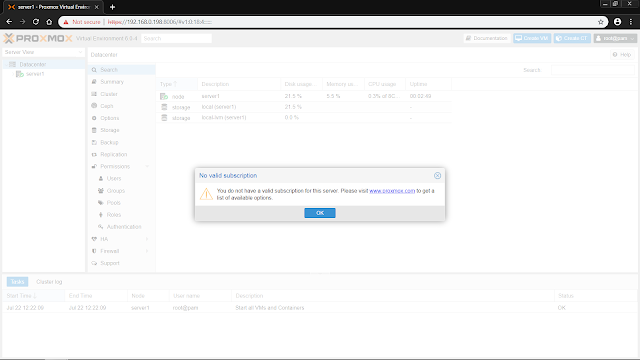Open a new browser tab
This screenshot has width=640, height=360.
pyautogui.click(x=112, y=7)
